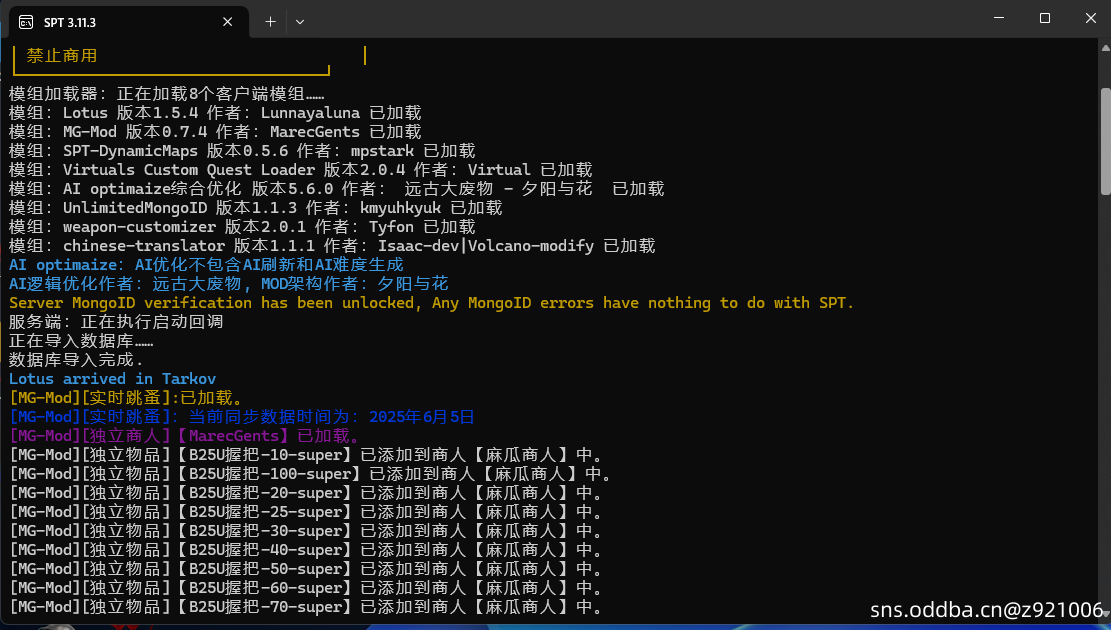1111x630 pixels.
Task: Click the B25U握把-10-super line
Action: tap(305, 455)
